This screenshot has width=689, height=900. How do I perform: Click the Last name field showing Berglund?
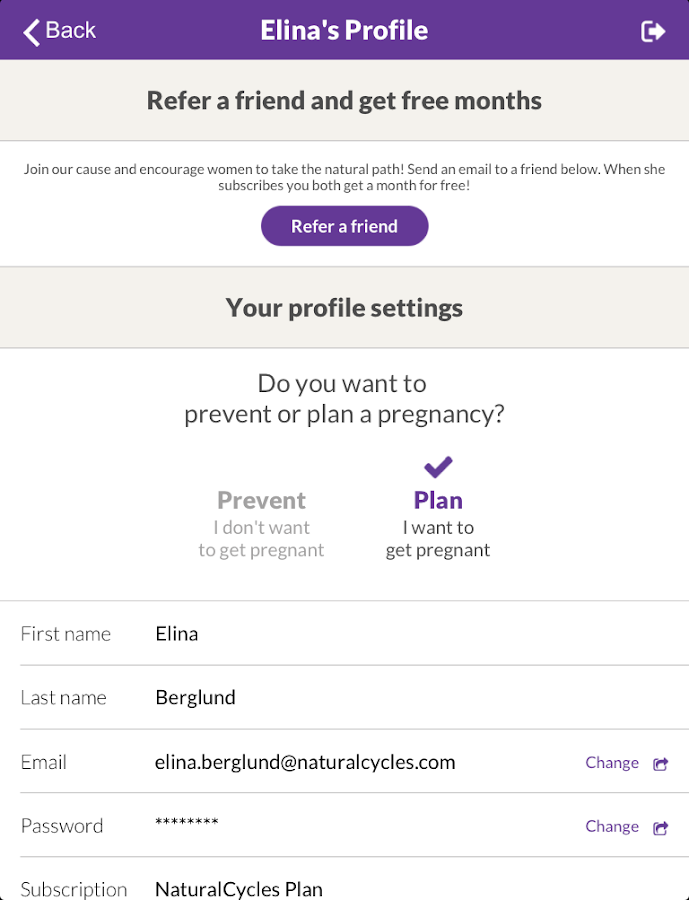pos(196,698)
